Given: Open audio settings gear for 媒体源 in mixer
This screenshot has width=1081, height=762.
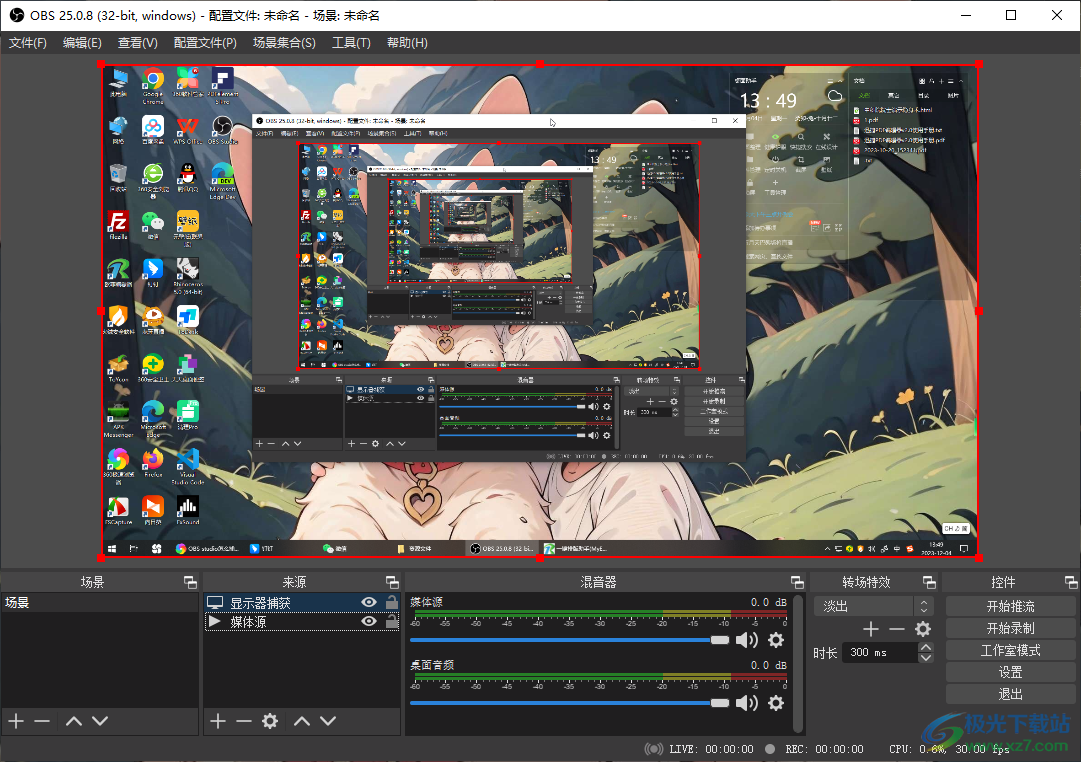Looking at the screenshot, I should click(x=776, y=640).
